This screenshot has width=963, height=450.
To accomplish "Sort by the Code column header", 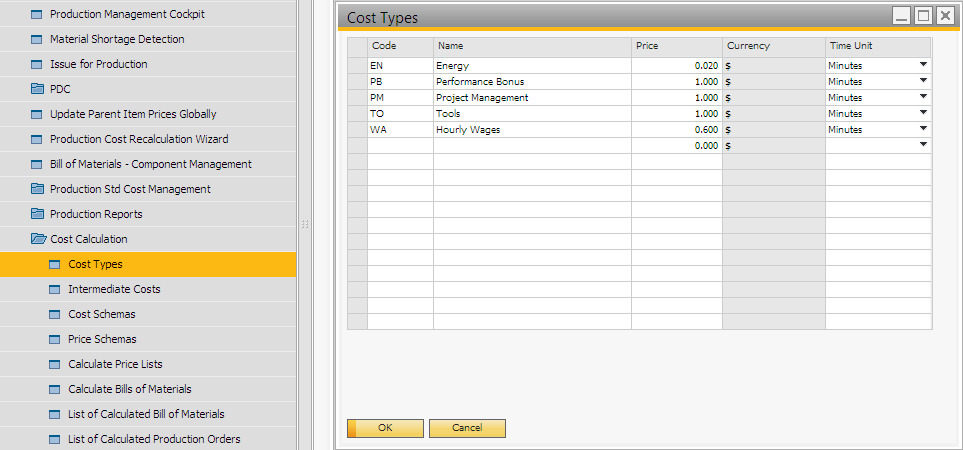I will click(399, 46).
